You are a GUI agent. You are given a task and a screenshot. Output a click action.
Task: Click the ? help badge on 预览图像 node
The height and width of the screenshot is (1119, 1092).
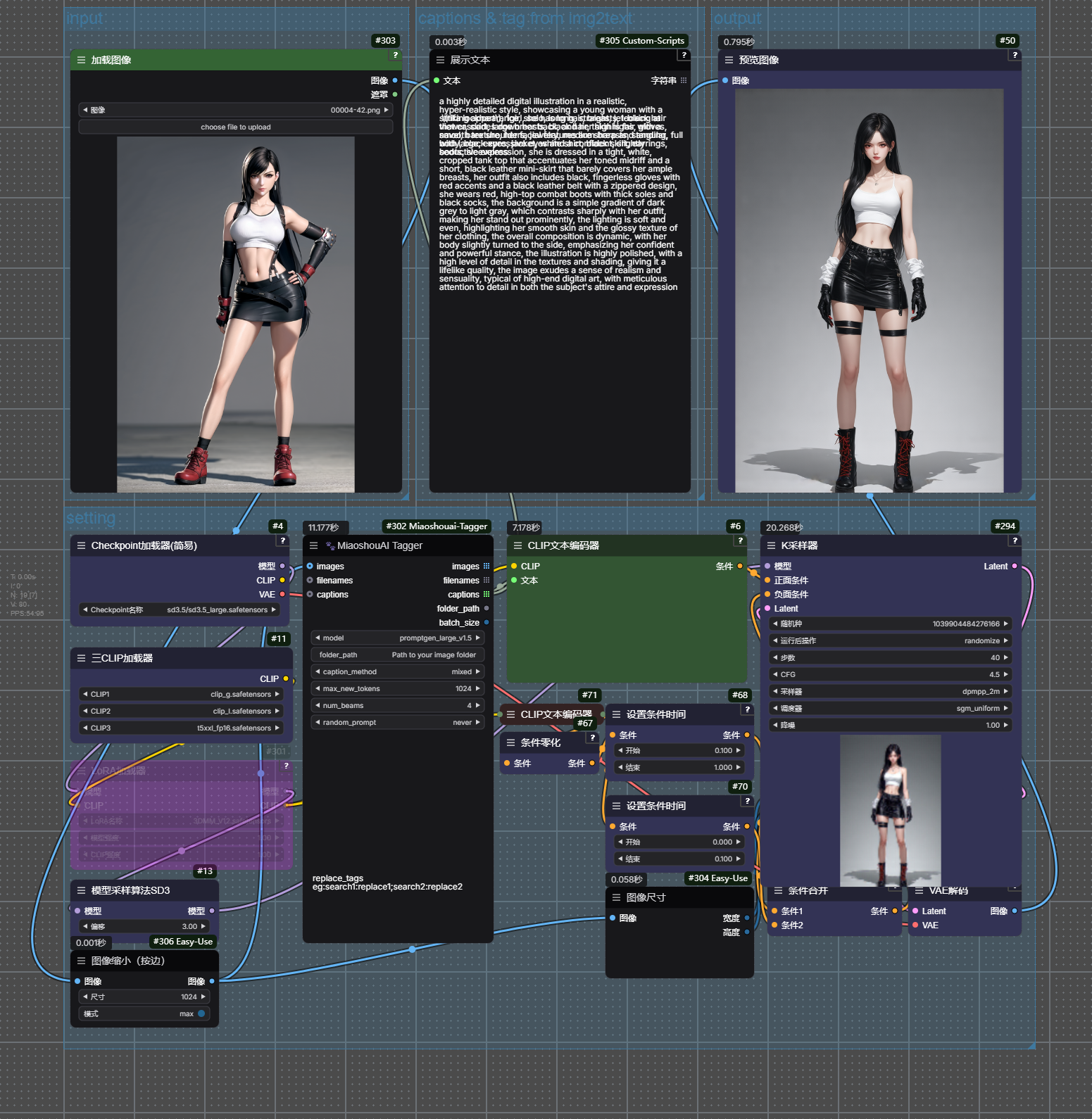coord(1015,55)
